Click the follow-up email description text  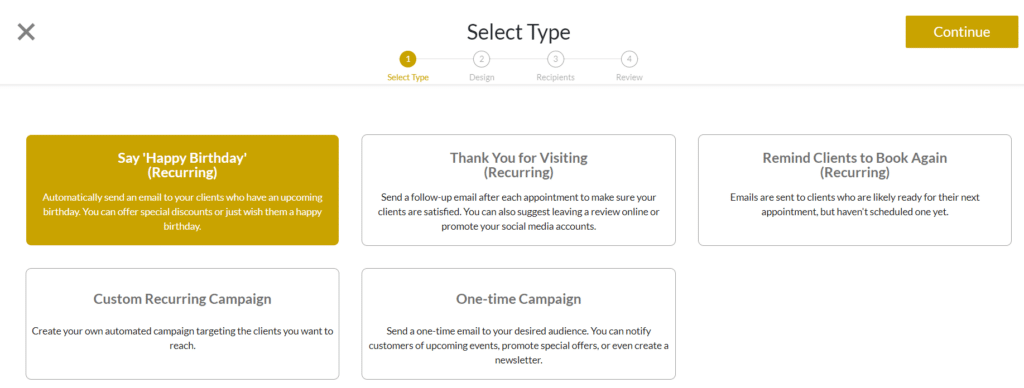[x=519, y=212]
